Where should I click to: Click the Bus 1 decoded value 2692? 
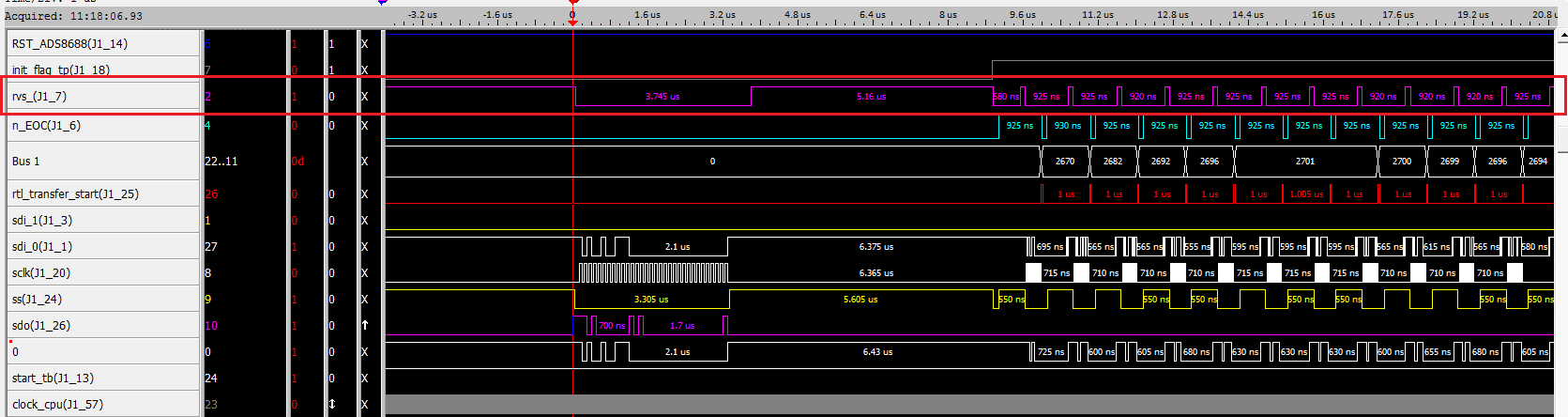pos(1161,161)
